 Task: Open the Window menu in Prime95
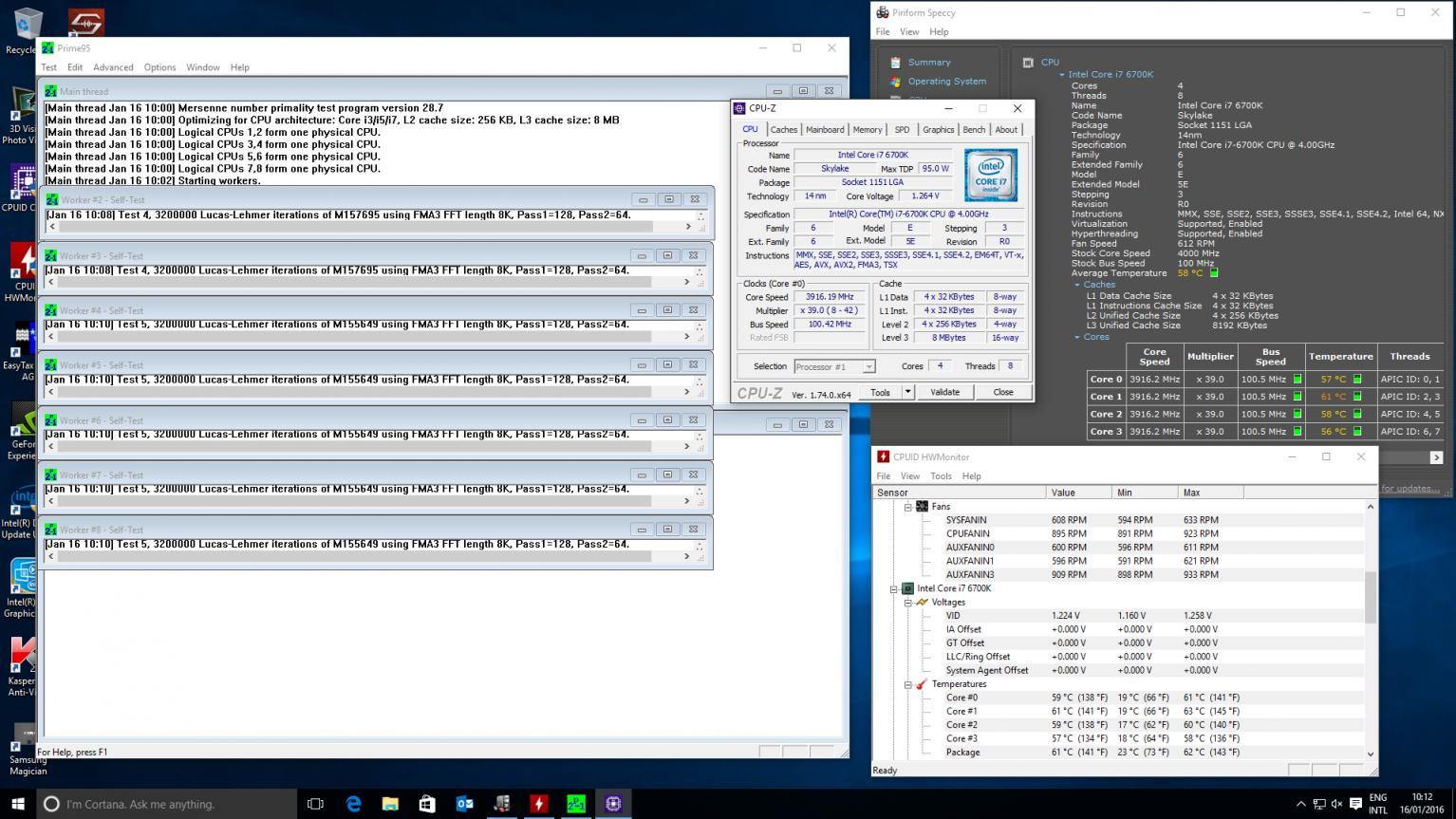pos(203,67)
